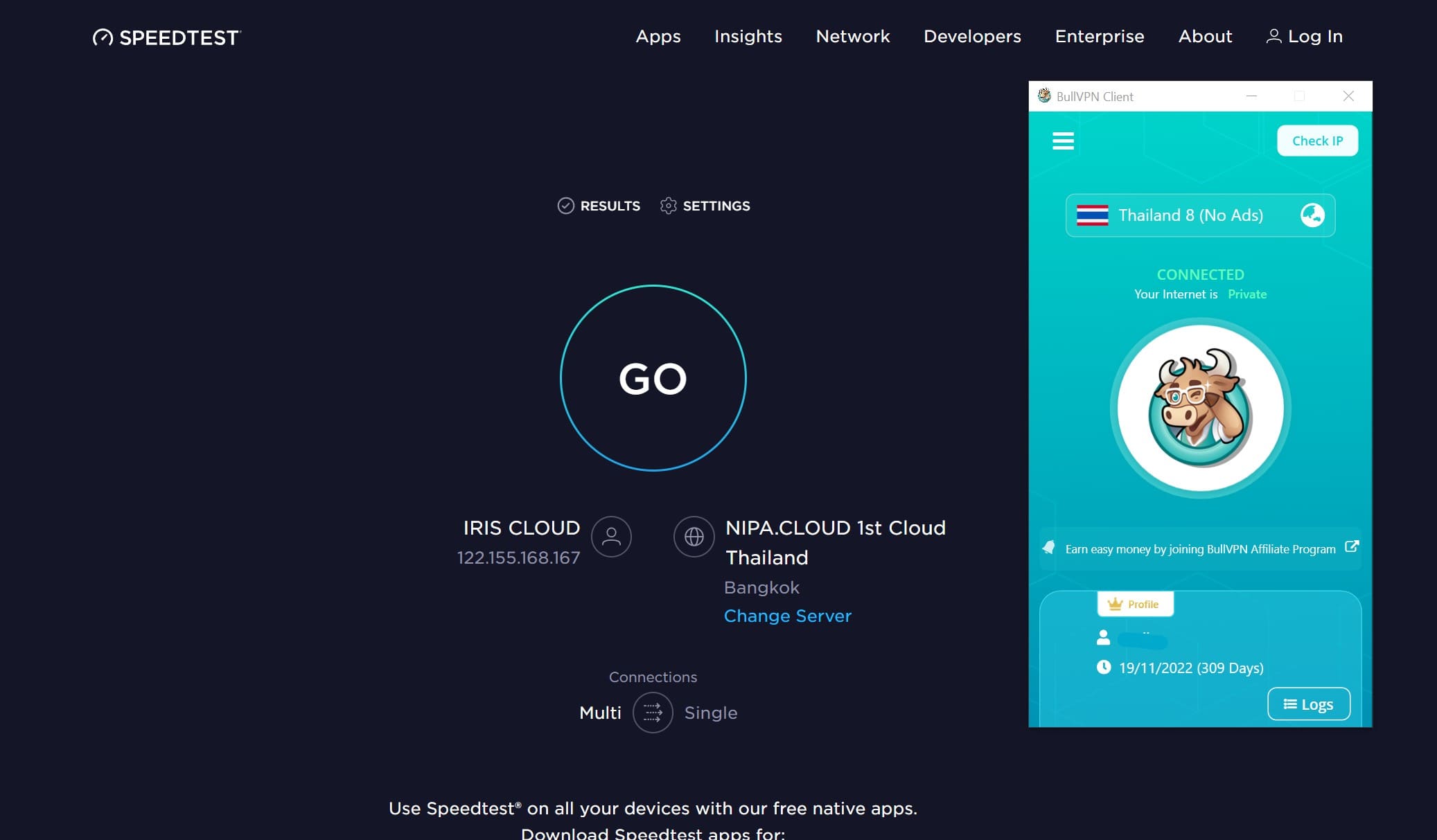Click IP address 122.155.168.167
This screenshot has width=1437, height=840.
coord(518,557)
